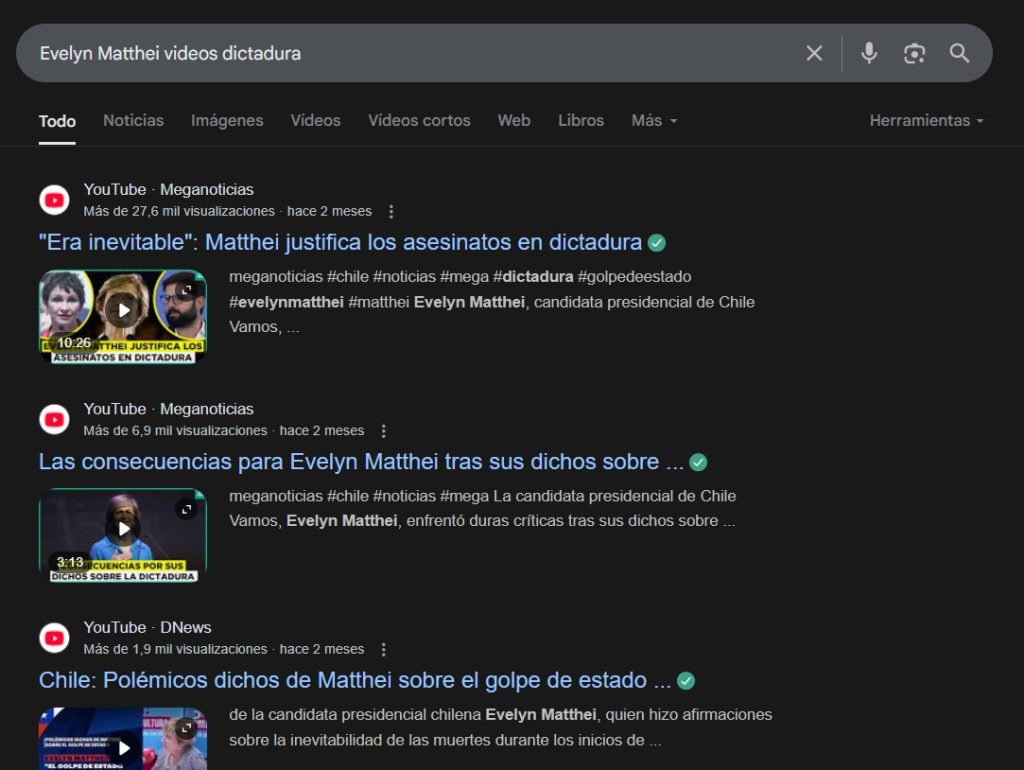Submit search with the magnifying glass icon
This screenshot has height=770, width=1024.
959,53
